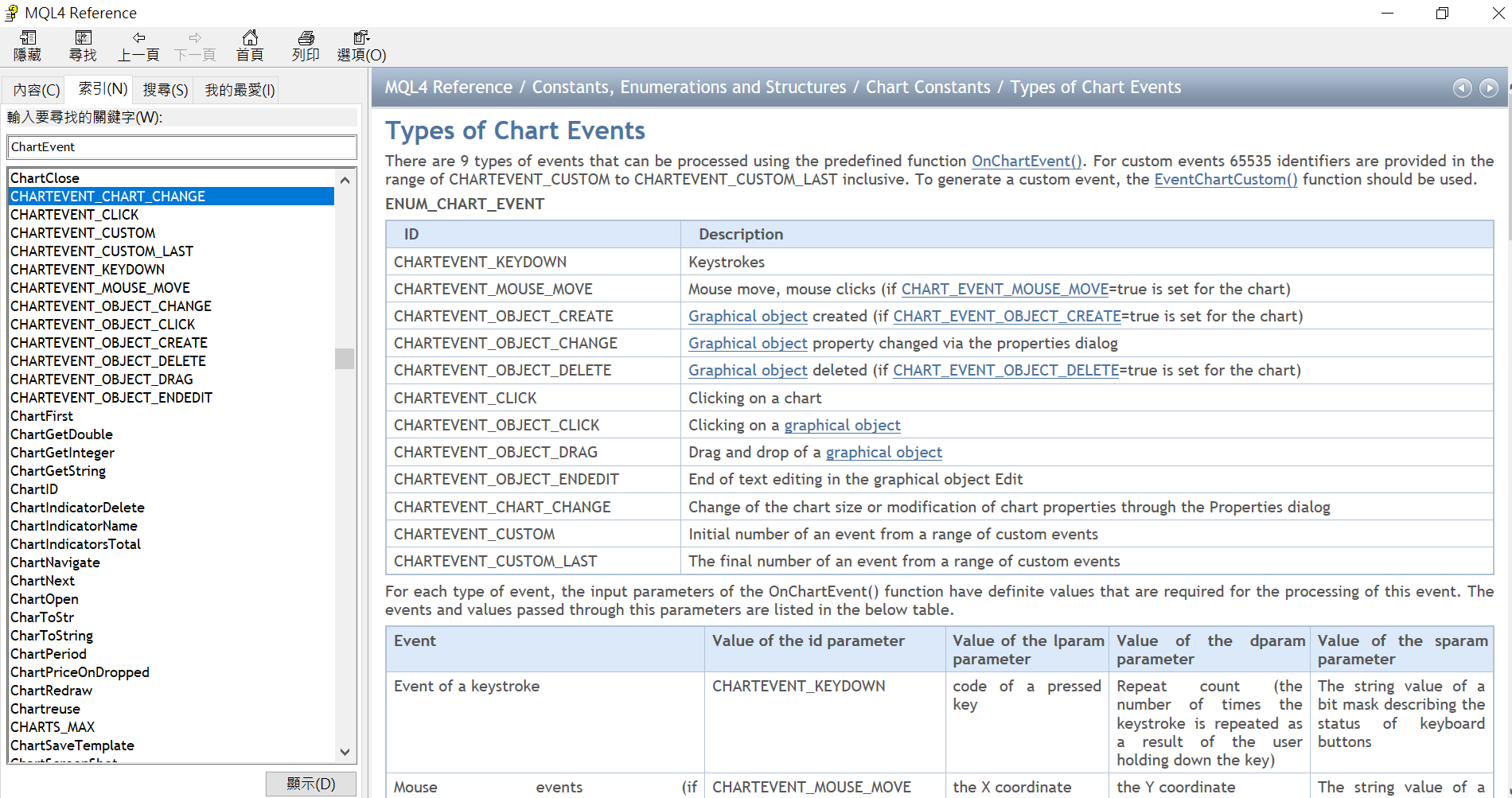This screenshot has width=1512, height=798.
Task: Switch to the 我的最愛(I) tab
Action: point(240,90)
